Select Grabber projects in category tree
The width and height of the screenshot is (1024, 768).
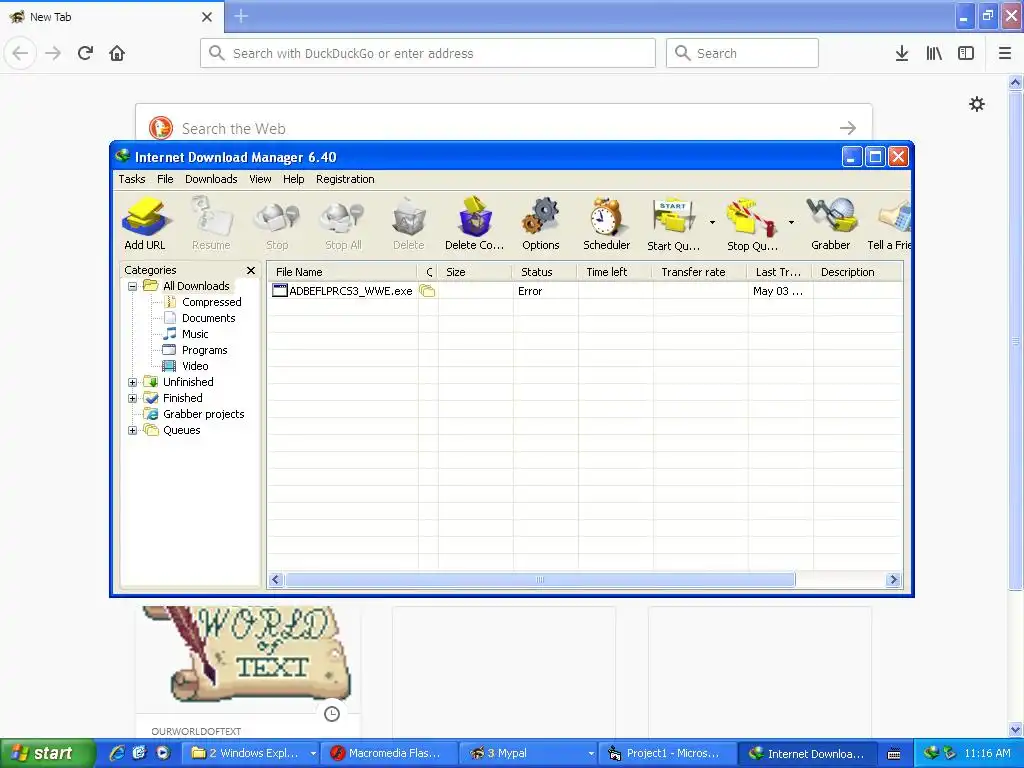(x=203, y=414)
